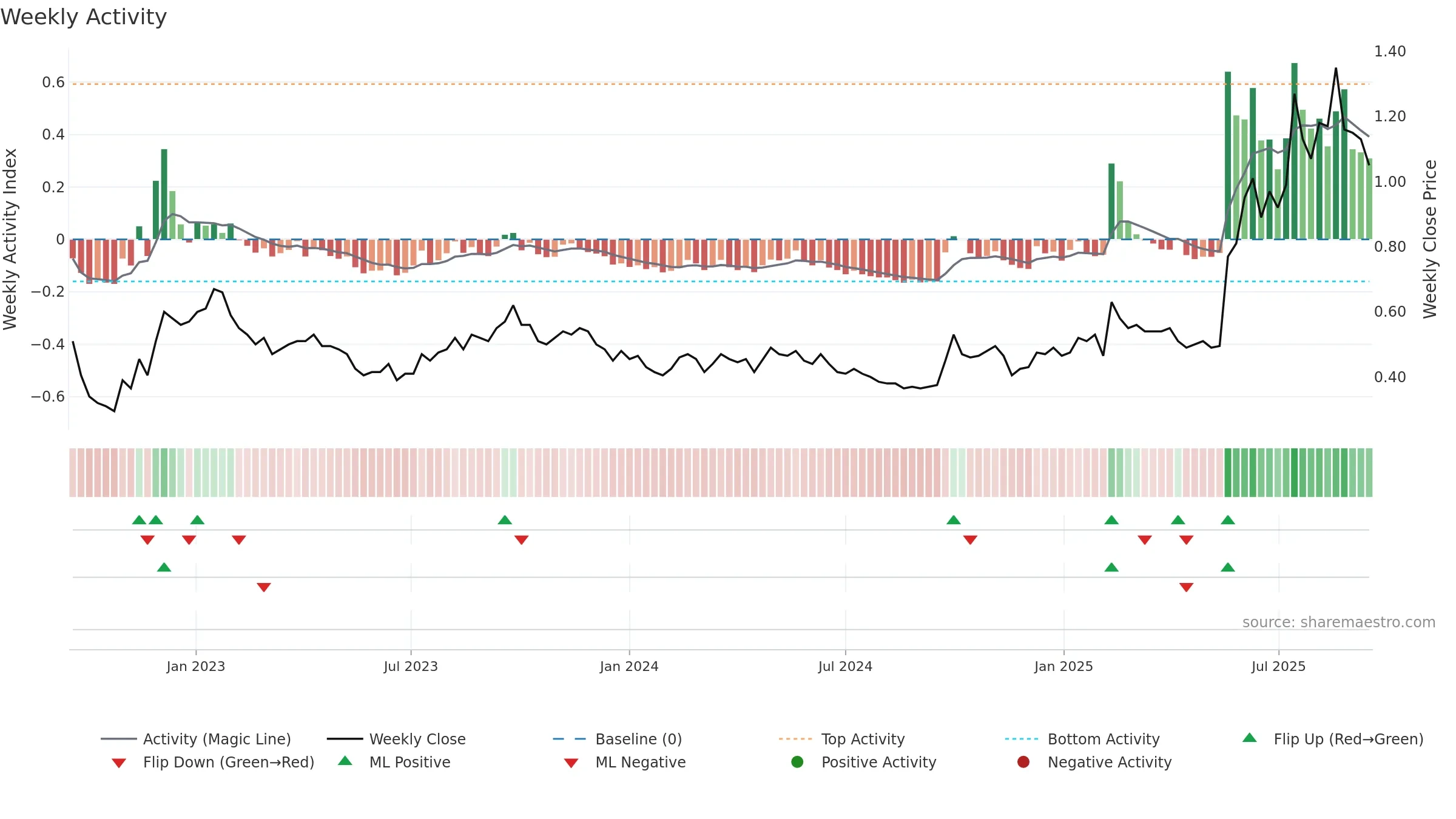The image size is (1456, 819).
Task: Click the 0.6 activity axis tick
Action: 53,82
